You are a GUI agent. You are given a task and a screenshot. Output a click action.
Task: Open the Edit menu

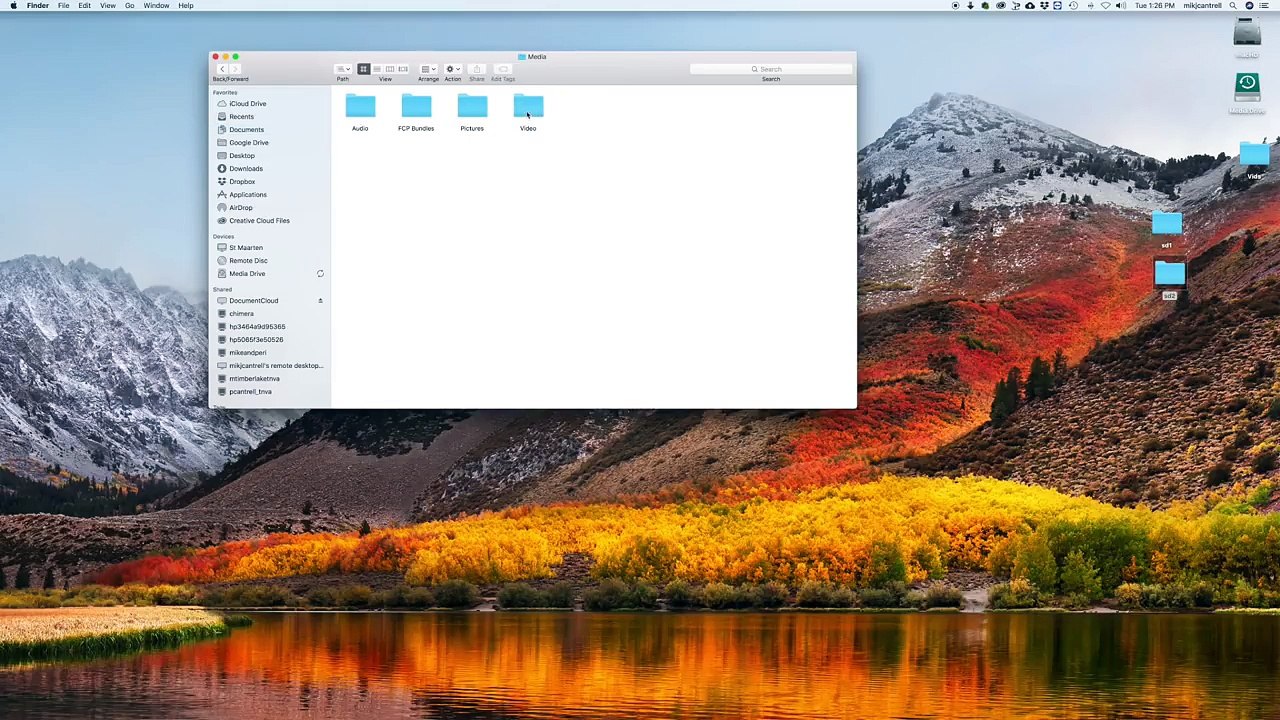pyautogui.click(x=84, y=6)
